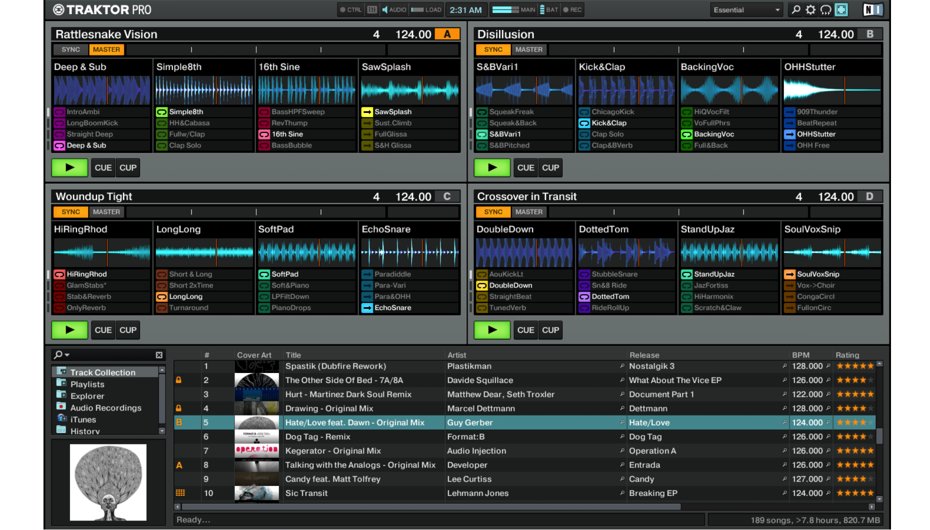Click the S&BVari1 loop cell icon
Screen dimensions: 930x530
pos(482,135)
